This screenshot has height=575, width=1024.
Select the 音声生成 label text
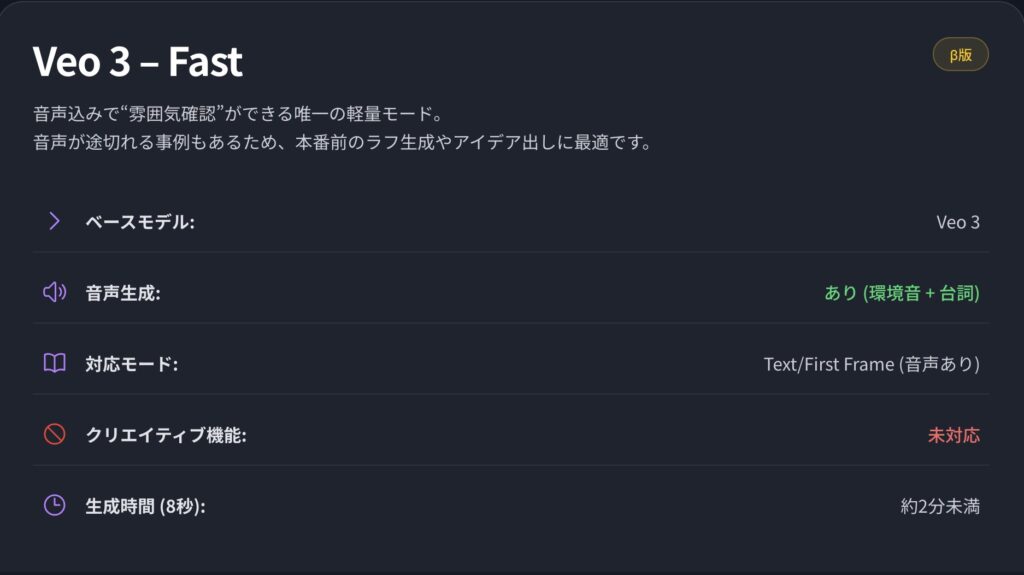coord(123,293)
